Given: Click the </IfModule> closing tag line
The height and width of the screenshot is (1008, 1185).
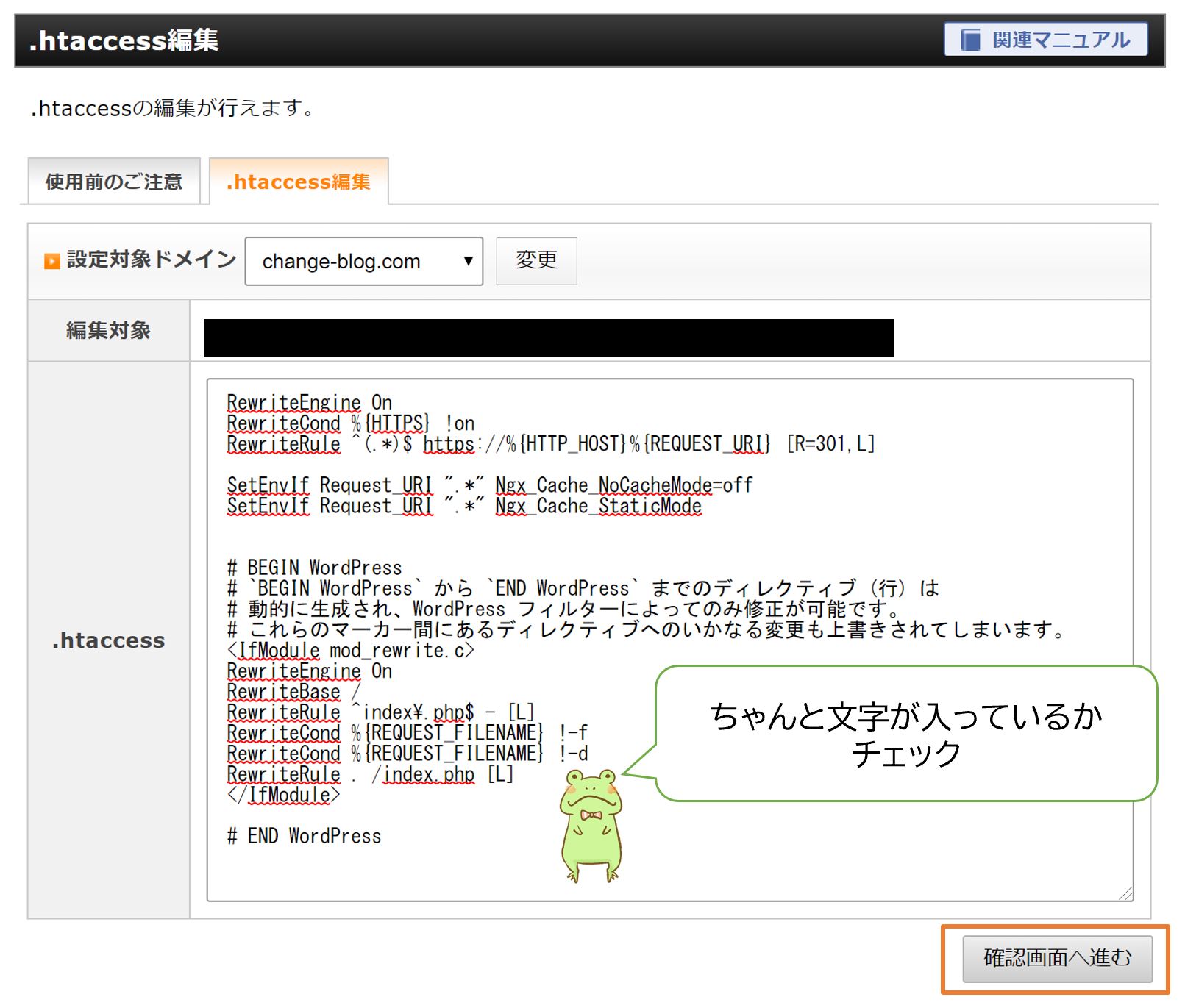Looking at the screenshot, I should [x=284, y=795].
